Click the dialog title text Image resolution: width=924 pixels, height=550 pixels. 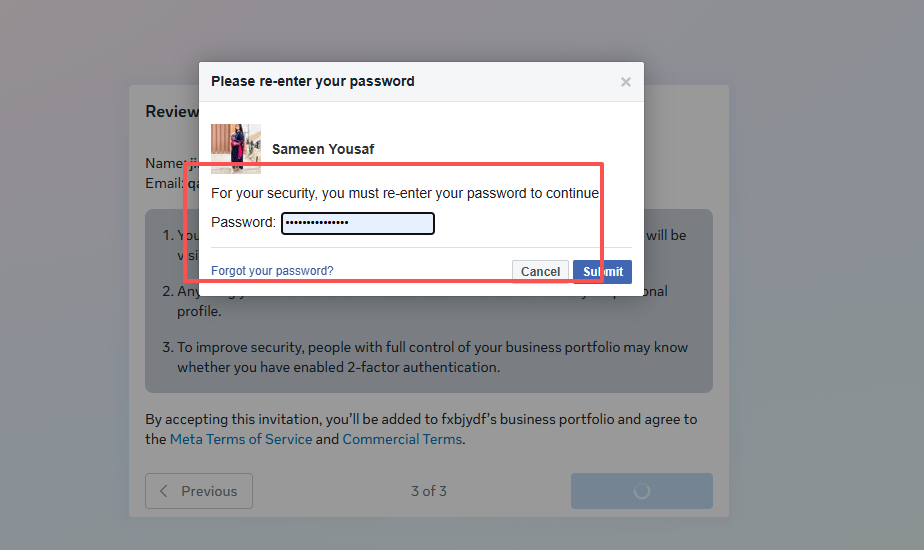(312, 81)
